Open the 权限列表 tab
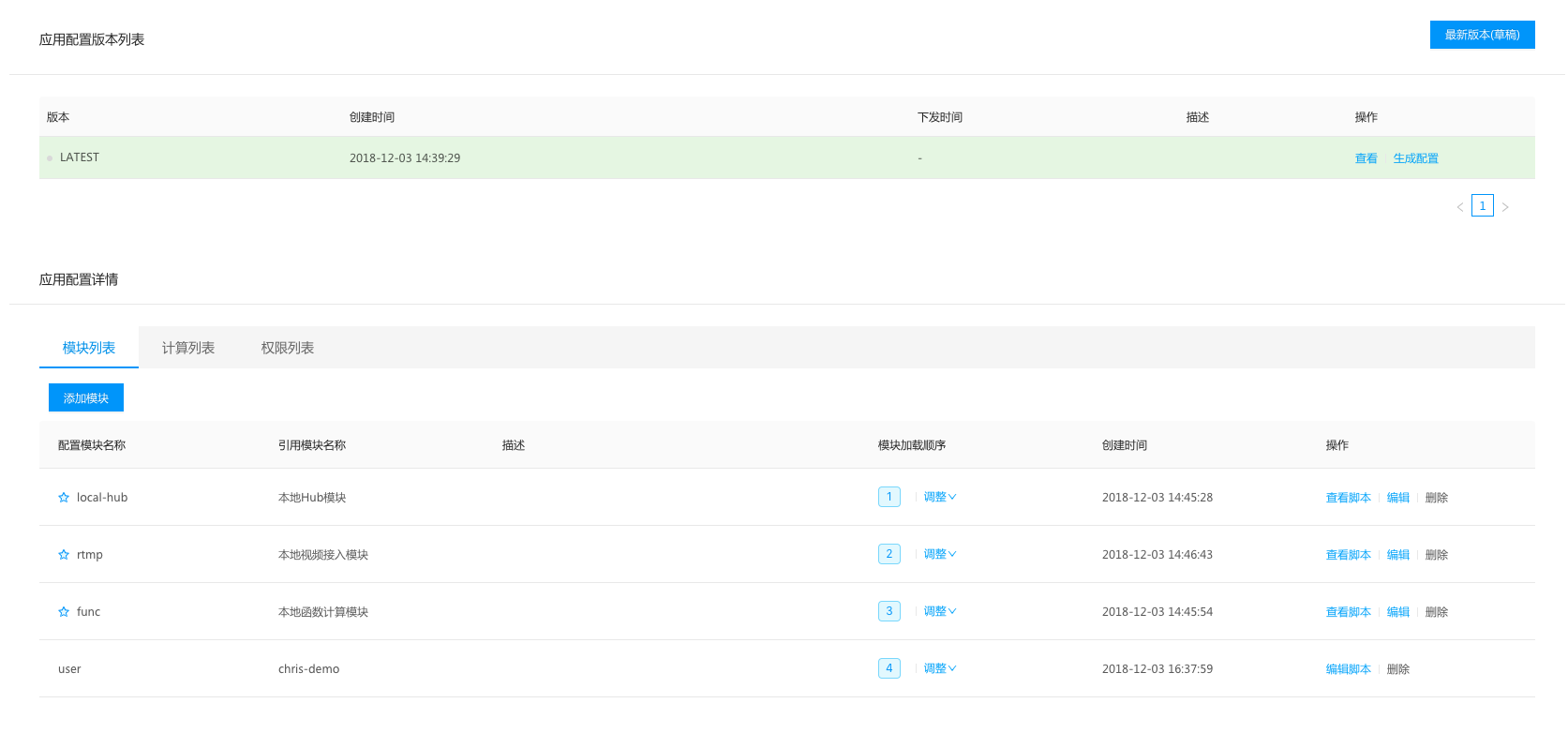Image resolution: width=1568 pixels, height=733 pixels. coord(288,348)
